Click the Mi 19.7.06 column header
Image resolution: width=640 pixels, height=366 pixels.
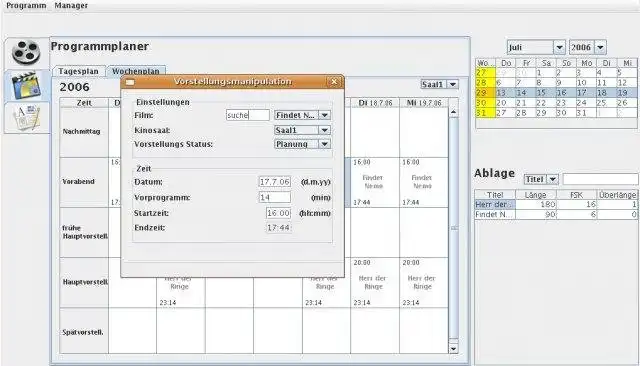tap(424, 103)
